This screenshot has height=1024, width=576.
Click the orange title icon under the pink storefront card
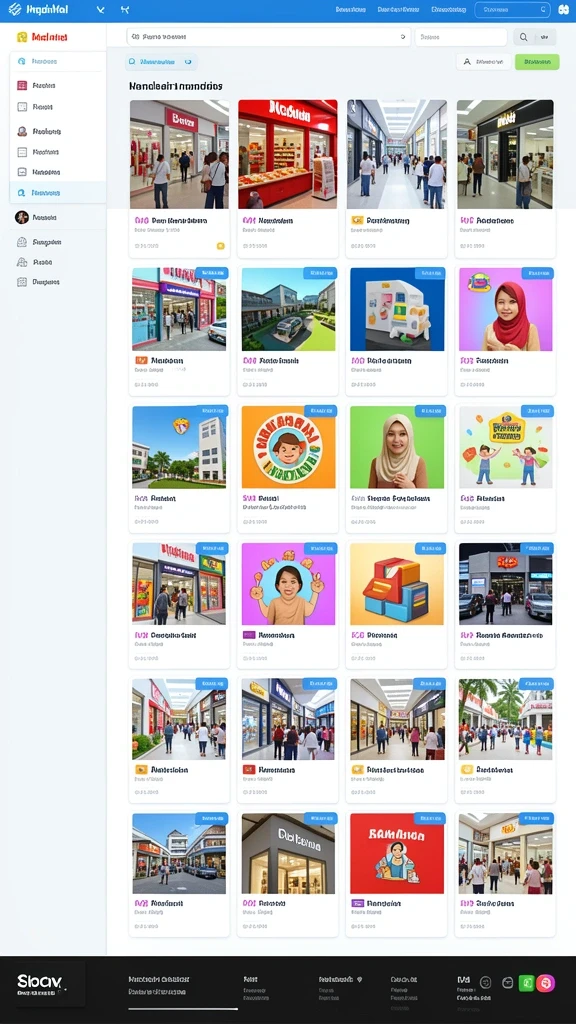click(x=140, y=360)
